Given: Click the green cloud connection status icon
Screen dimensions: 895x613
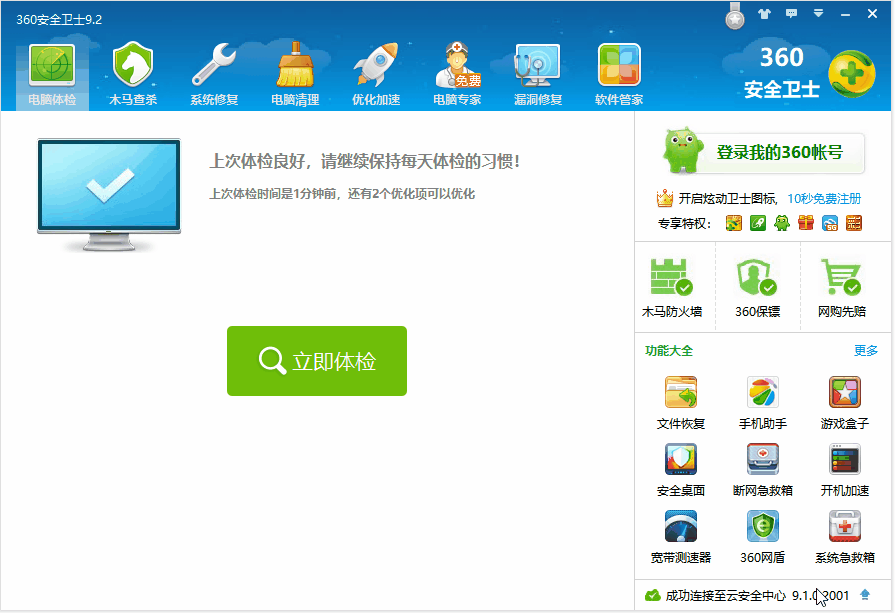Looking at the screenshot, I should [652, 595].
